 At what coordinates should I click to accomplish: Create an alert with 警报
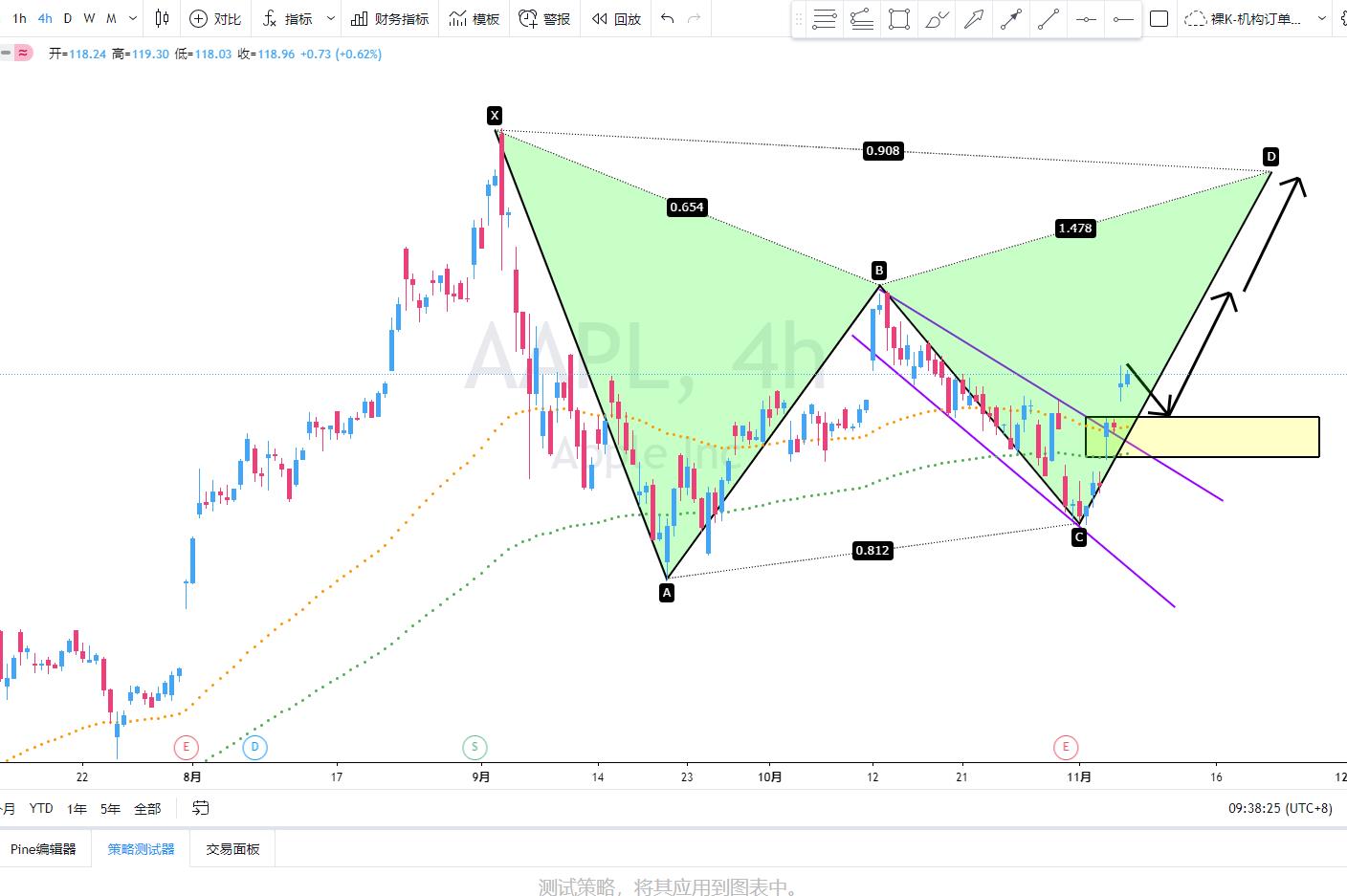click(x=544, y=18)
